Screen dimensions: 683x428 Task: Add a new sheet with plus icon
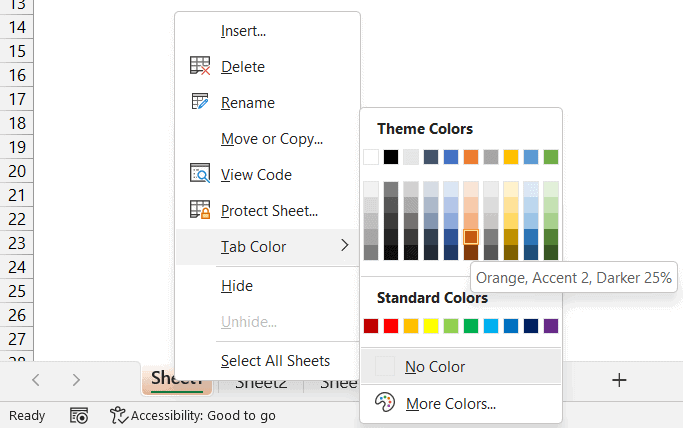(x=619, y=380)
